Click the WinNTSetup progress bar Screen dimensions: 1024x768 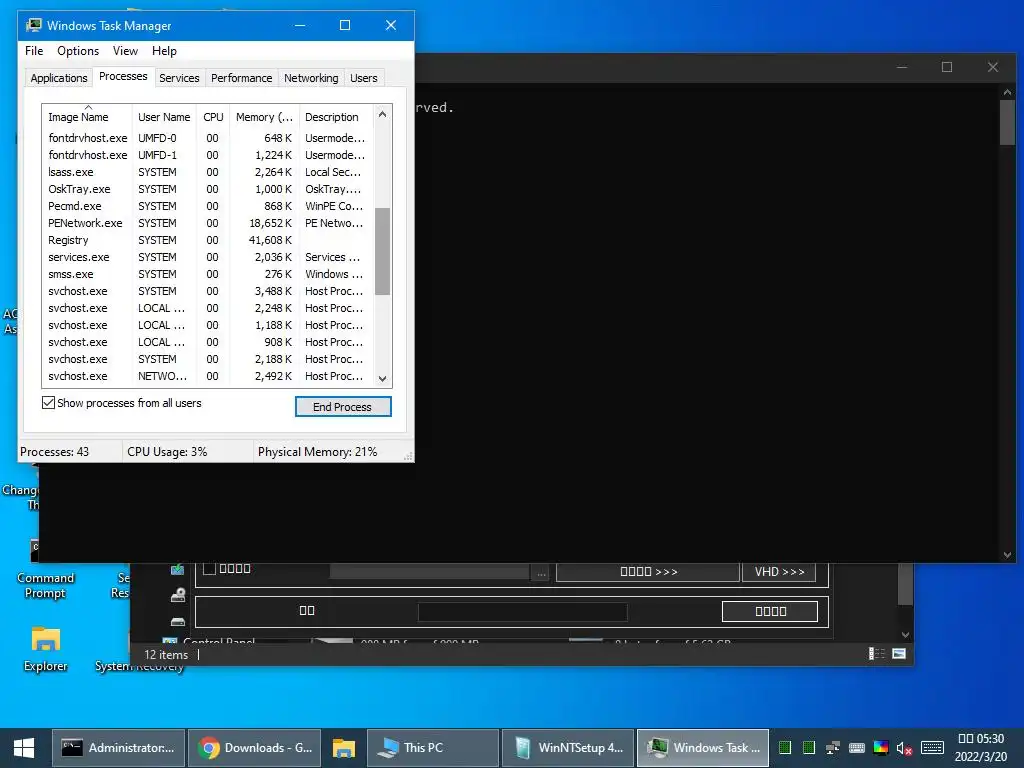coord(522,612)
